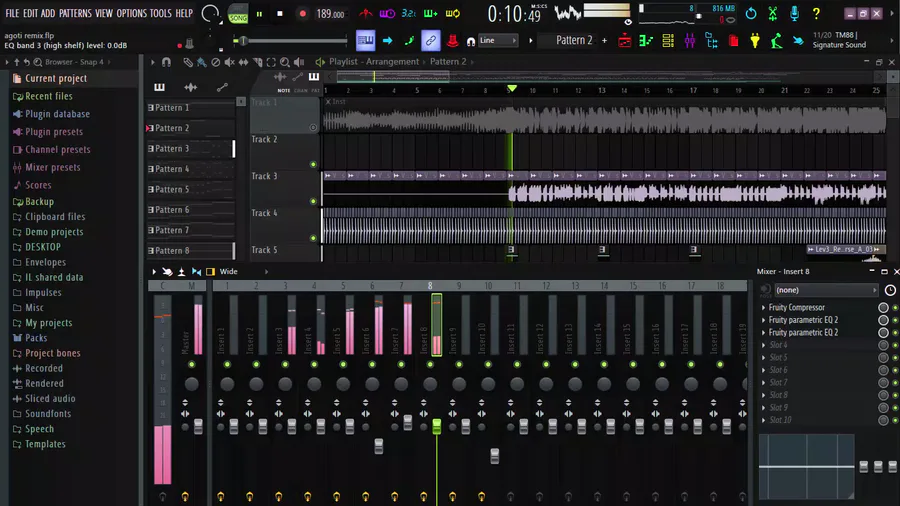
Task: Click the Insert 10 volume fader
Action: click(x=495, y=456)
